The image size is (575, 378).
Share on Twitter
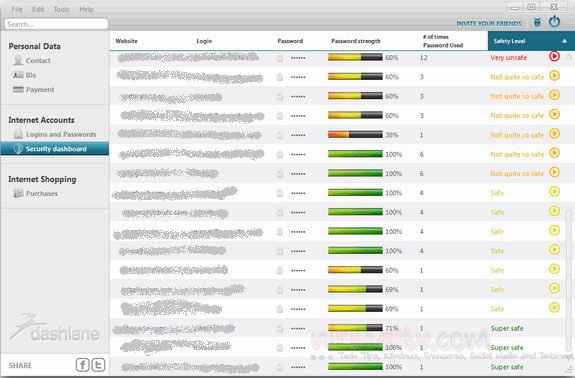tap(98, 365)
